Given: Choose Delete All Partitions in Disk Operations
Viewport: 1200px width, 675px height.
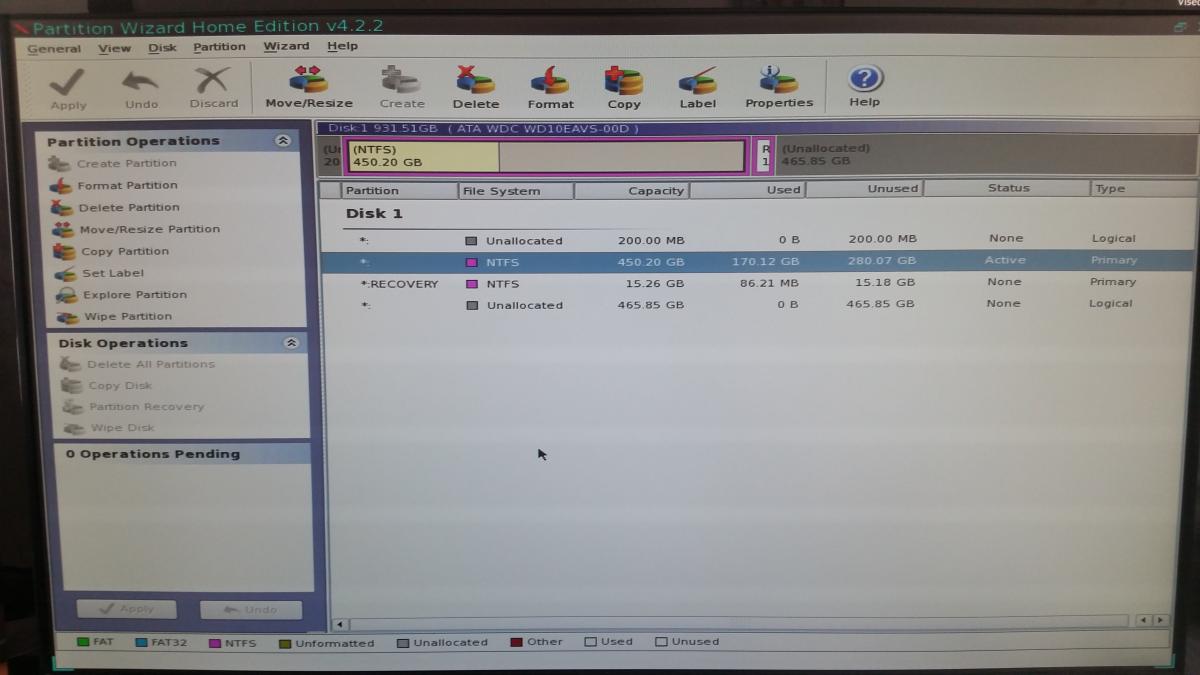Looking at the screenshot, I should [151, 364].
